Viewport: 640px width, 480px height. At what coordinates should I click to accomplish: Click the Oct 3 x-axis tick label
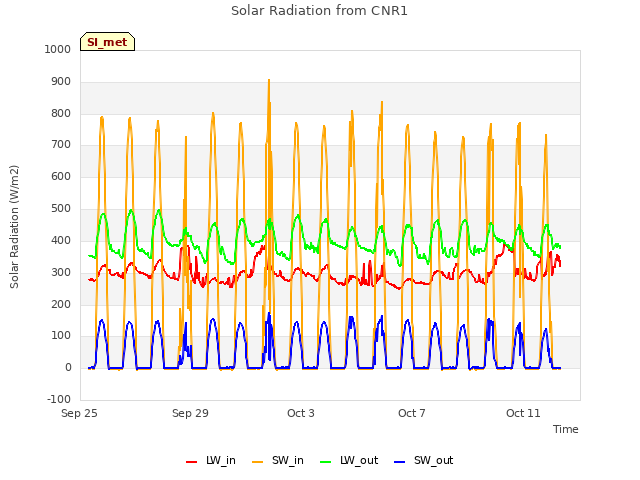(301, 413)
